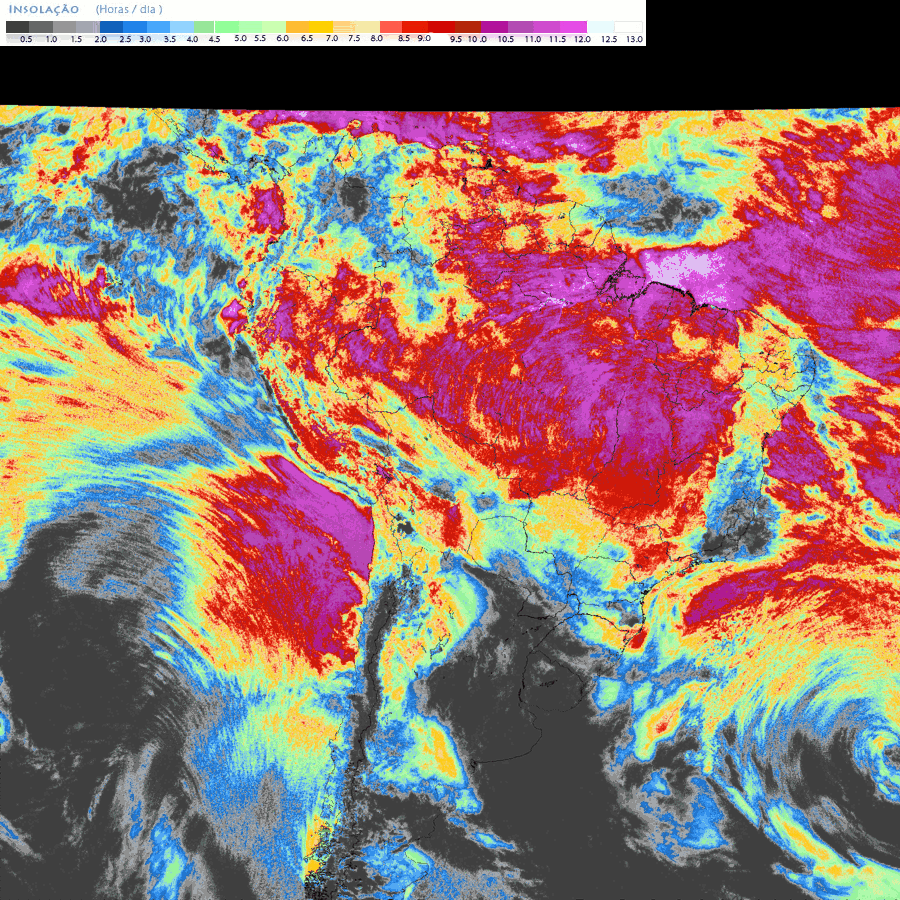The width and height of the screenshot is (900, 900).
Task: Click the '1.0' legend value
Action: 51,39
